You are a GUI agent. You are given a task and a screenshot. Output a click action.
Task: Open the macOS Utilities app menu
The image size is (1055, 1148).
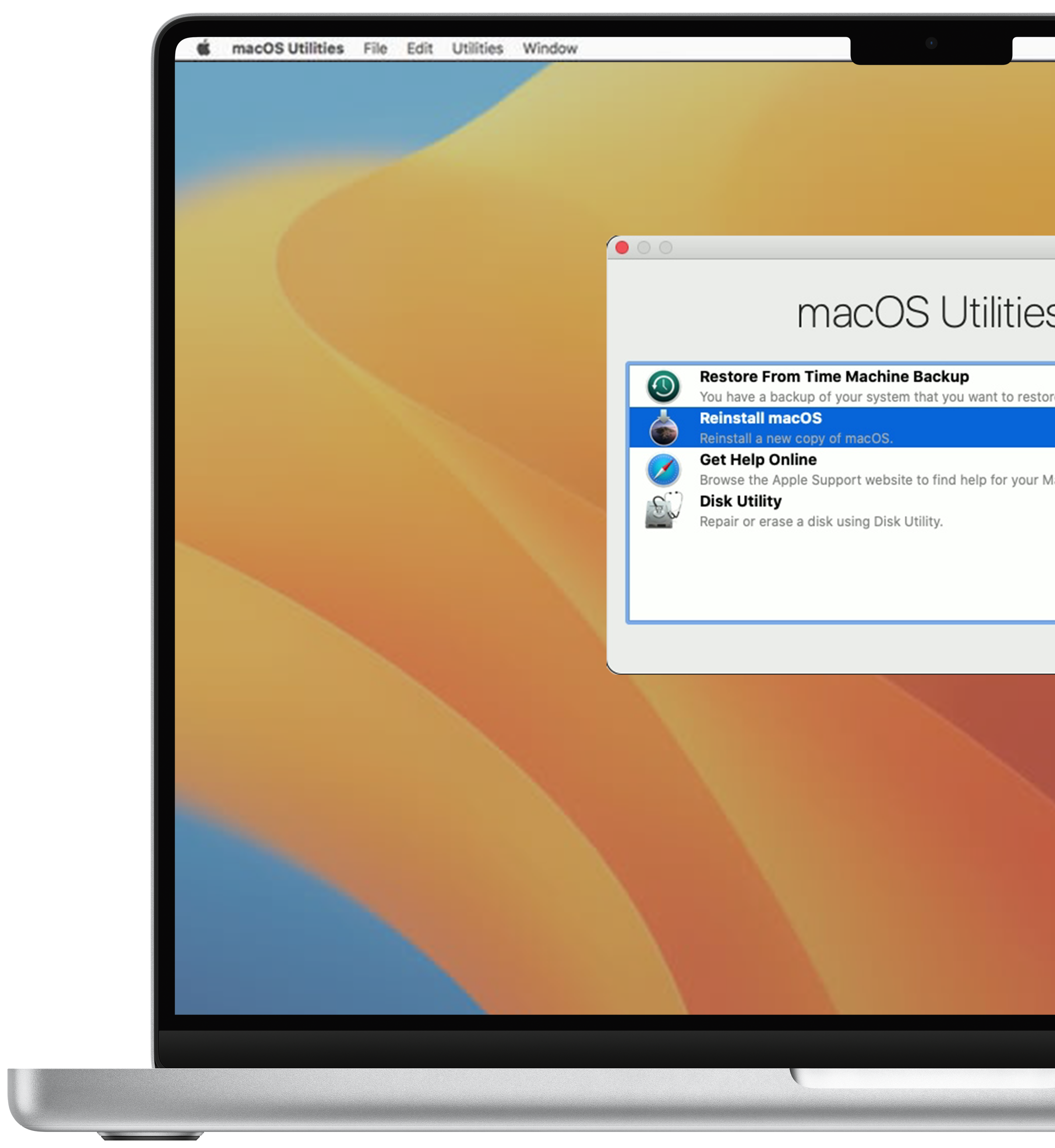point(288,49)
